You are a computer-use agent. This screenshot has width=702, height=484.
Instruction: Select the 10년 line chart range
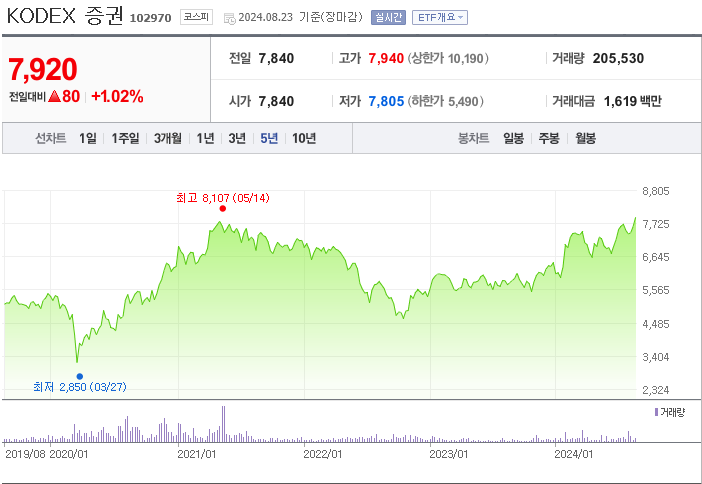pos(304,138)
